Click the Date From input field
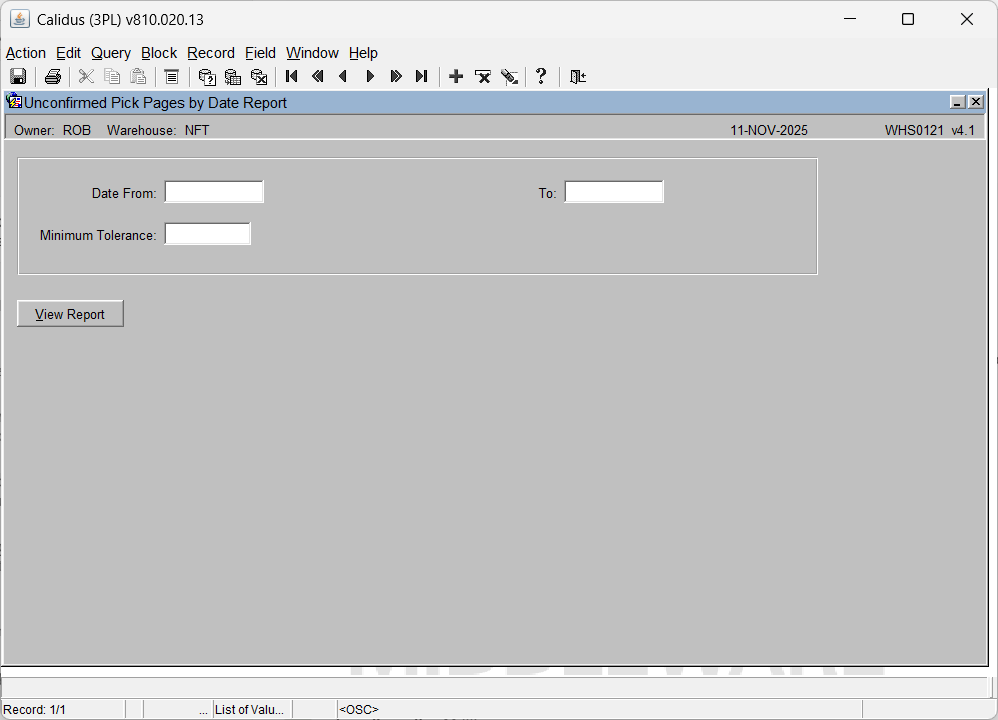998x720 pixels. click(x=214, y=192)
